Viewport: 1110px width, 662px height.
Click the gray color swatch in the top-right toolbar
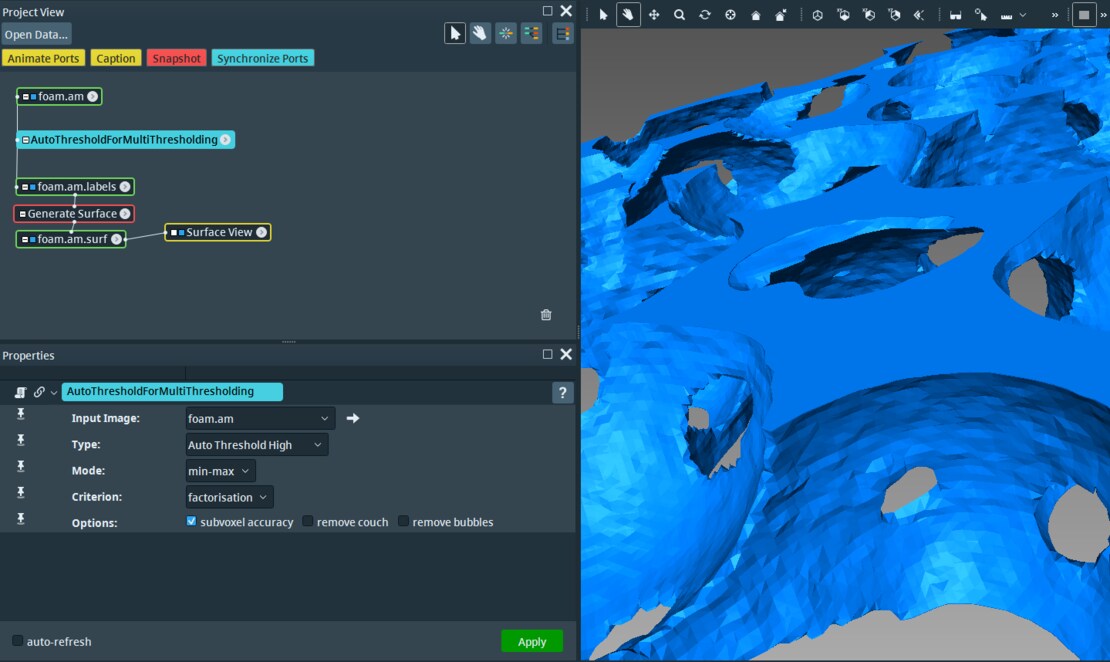(x=1085, y=14)
